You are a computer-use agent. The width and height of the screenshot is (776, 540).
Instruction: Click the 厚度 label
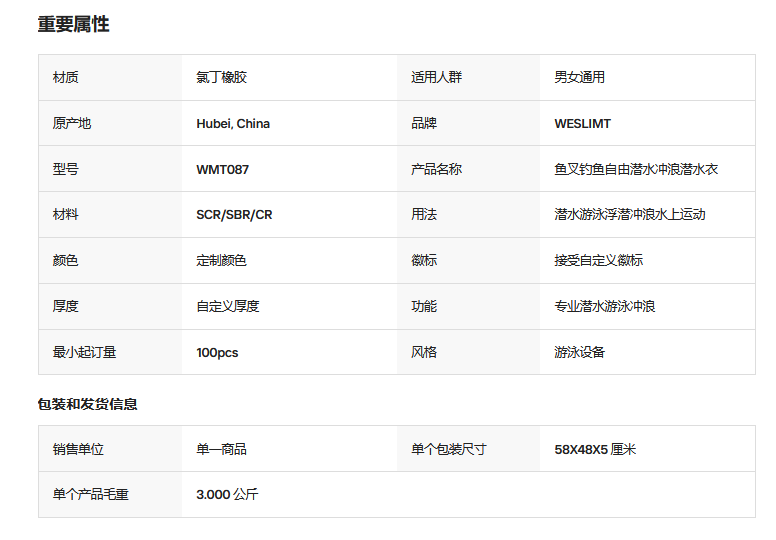65,306
